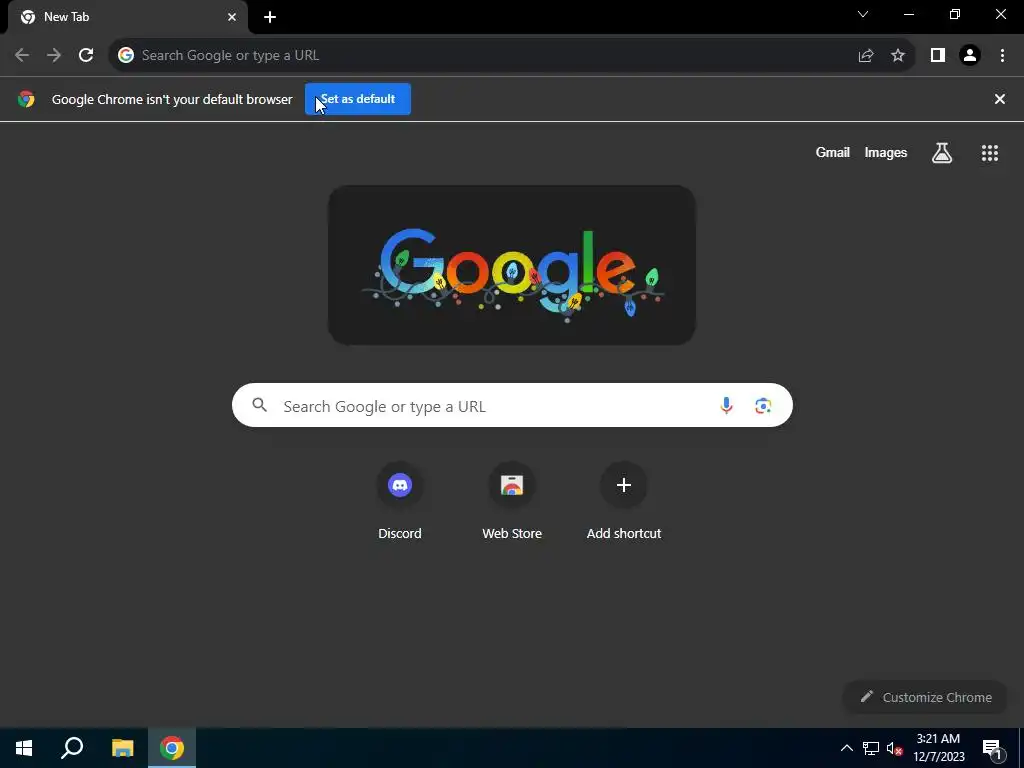Click the muted volume tray icon
This screenshot has width=1024, height=768.
pyautogui.click(x=894, y=748)
